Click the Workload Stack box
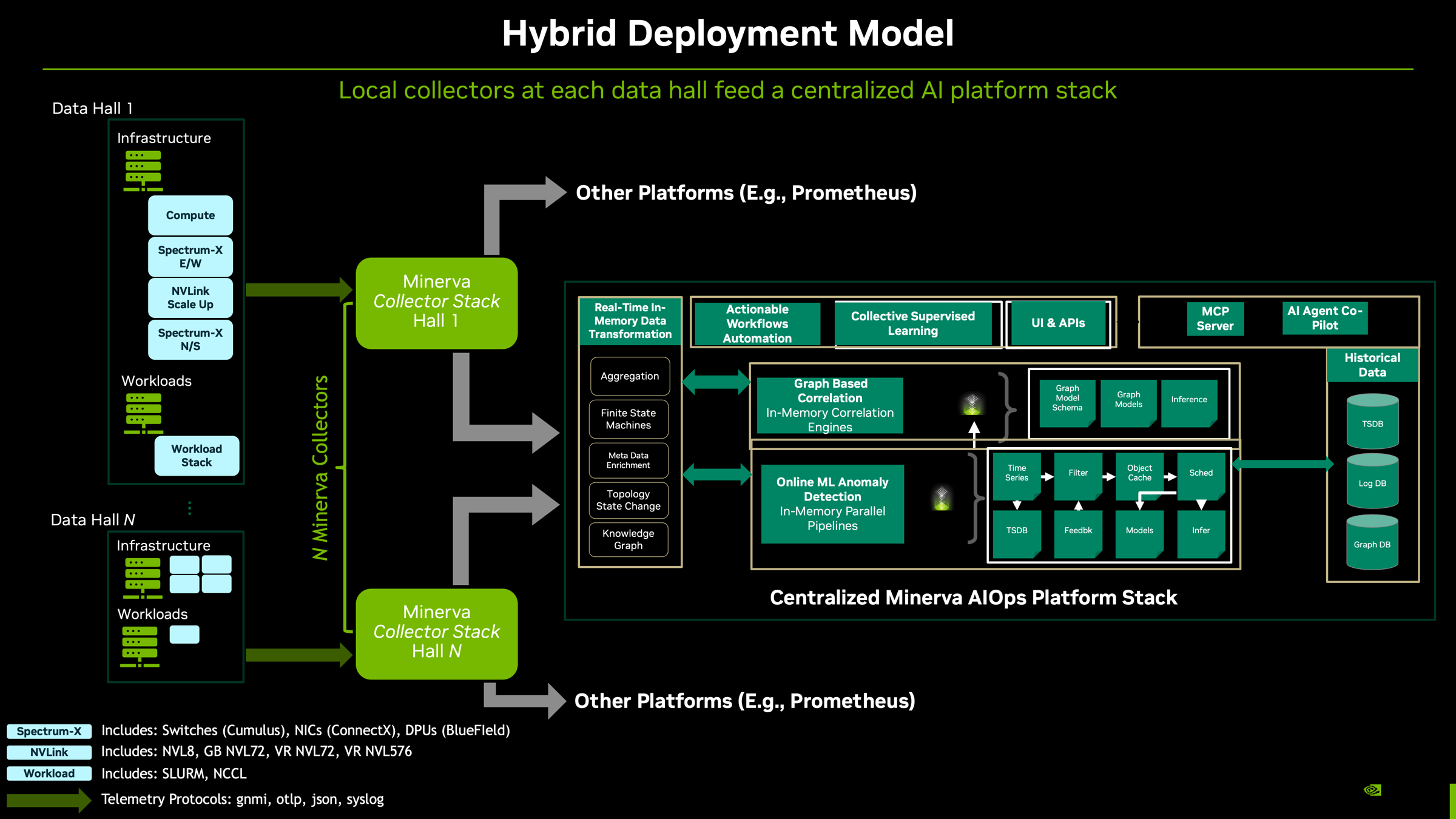Screen dimensions: 1456x819 tap(197, 456)
